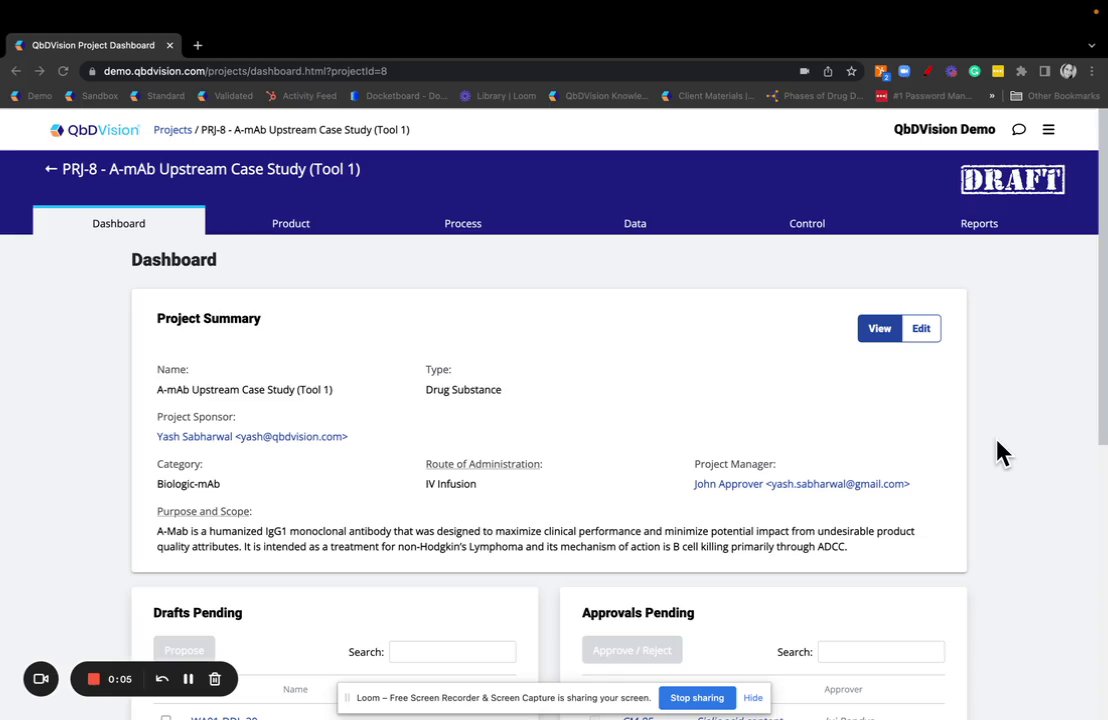Hide the Loom sharing notification
The height and width of the screenshot is (720, 1108).
(x=753, y=698)
